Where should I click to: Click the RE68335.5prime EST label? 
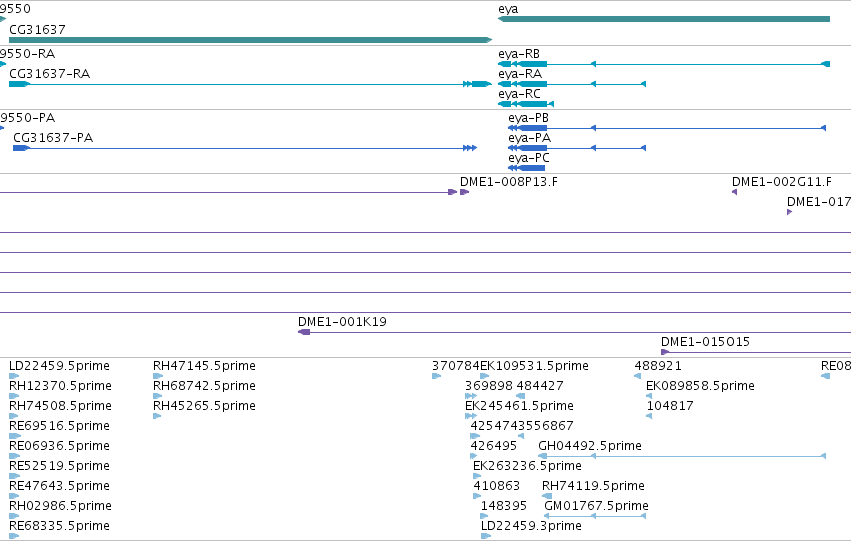[x=59, y=526]
